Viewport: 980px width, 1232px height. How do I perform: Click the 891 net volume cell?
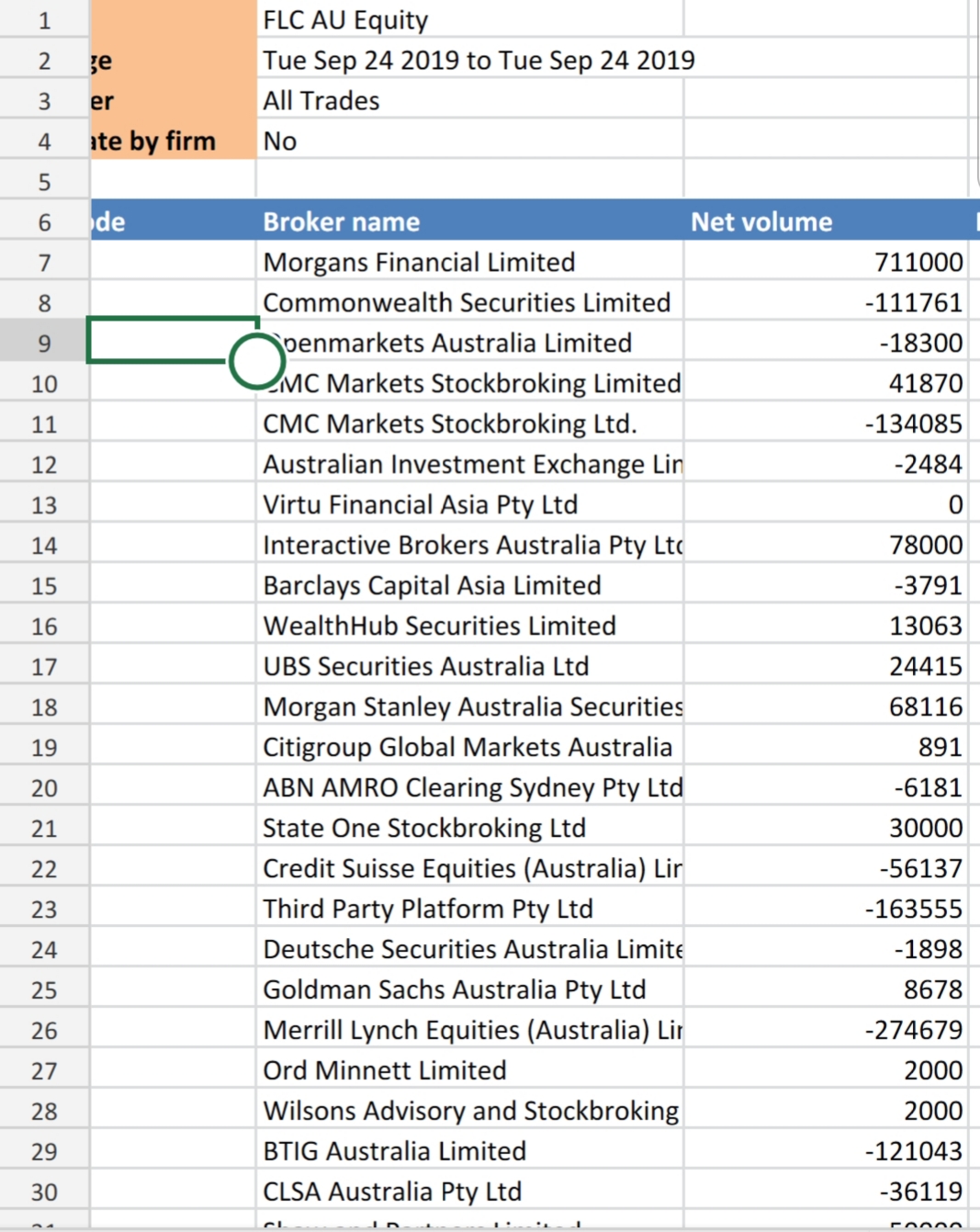826,747
